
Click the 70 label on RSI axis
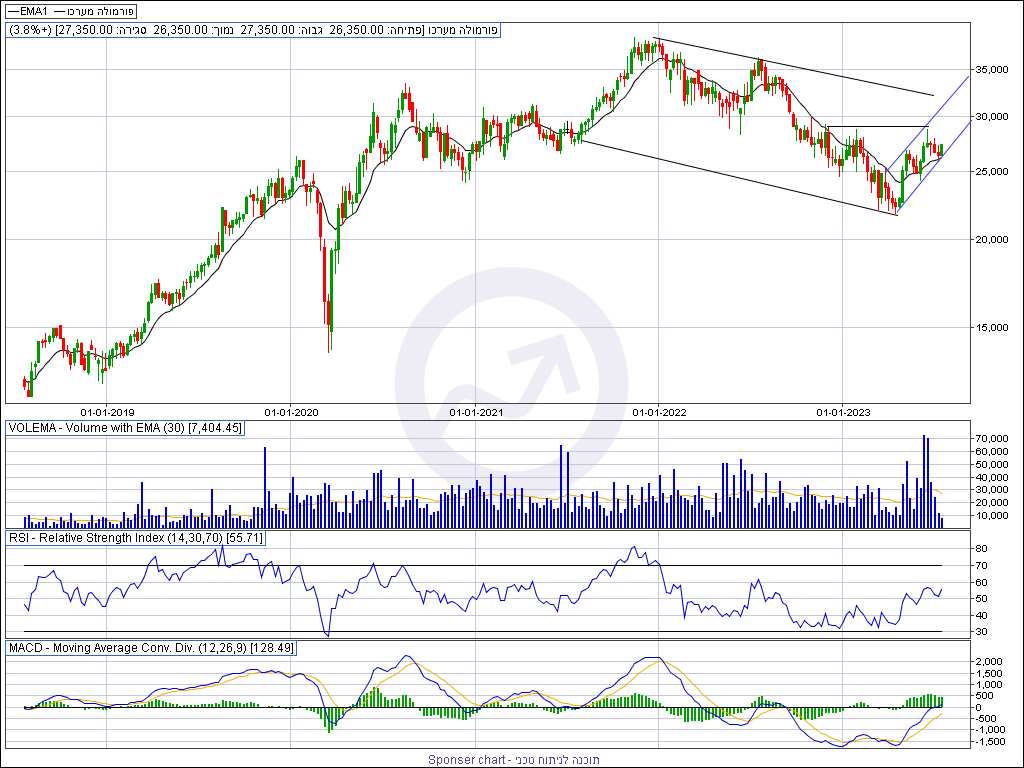click(x=981, y=566)
